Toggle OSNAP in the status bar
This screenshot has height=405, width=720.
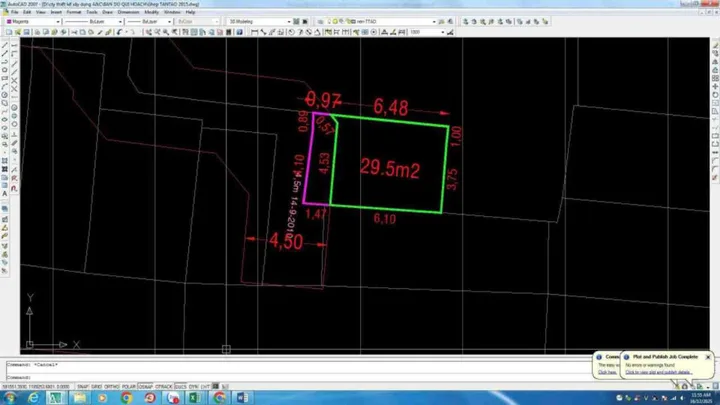click(145, 387)
